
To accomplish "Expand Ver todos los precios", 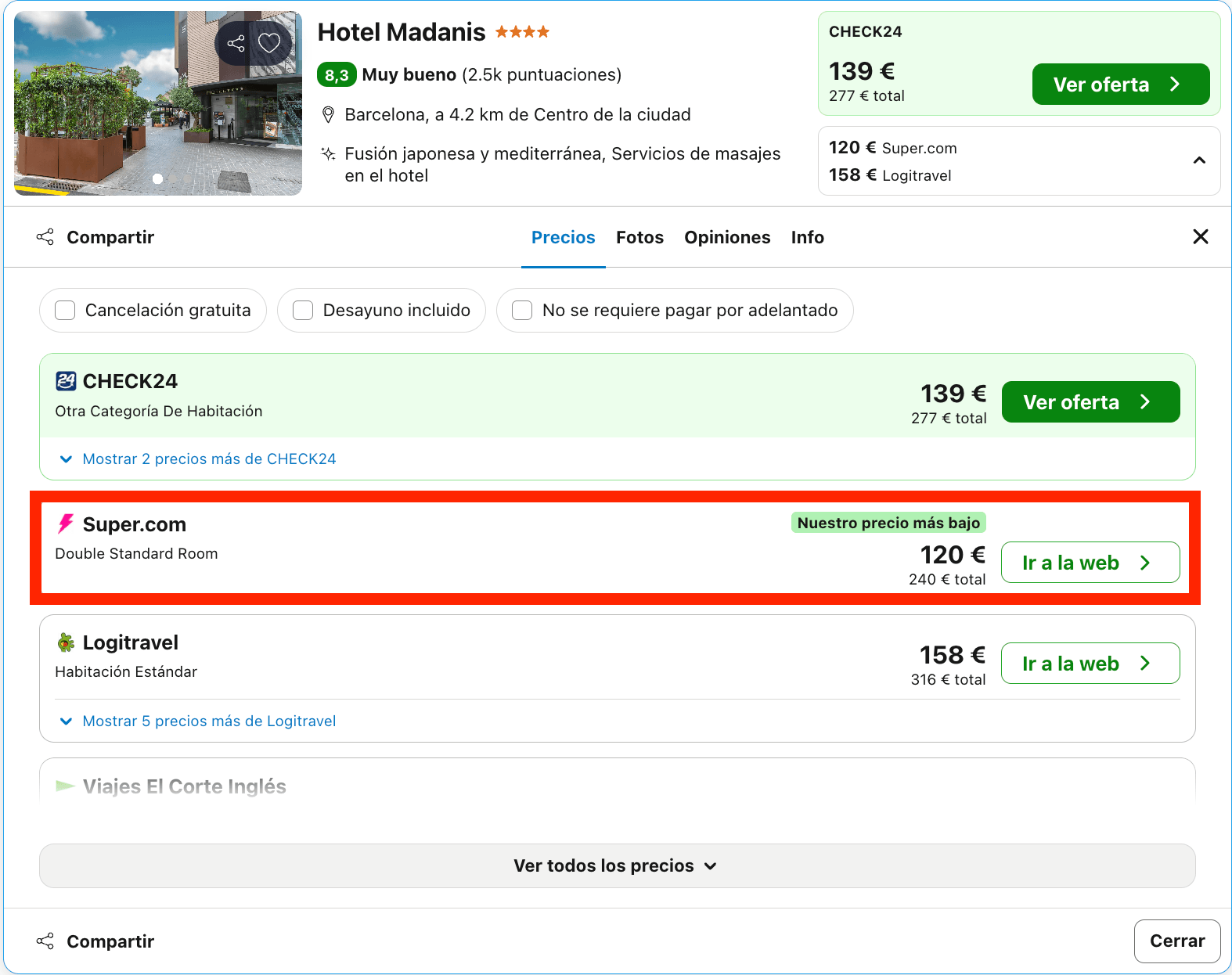I will tap(617, 865).
